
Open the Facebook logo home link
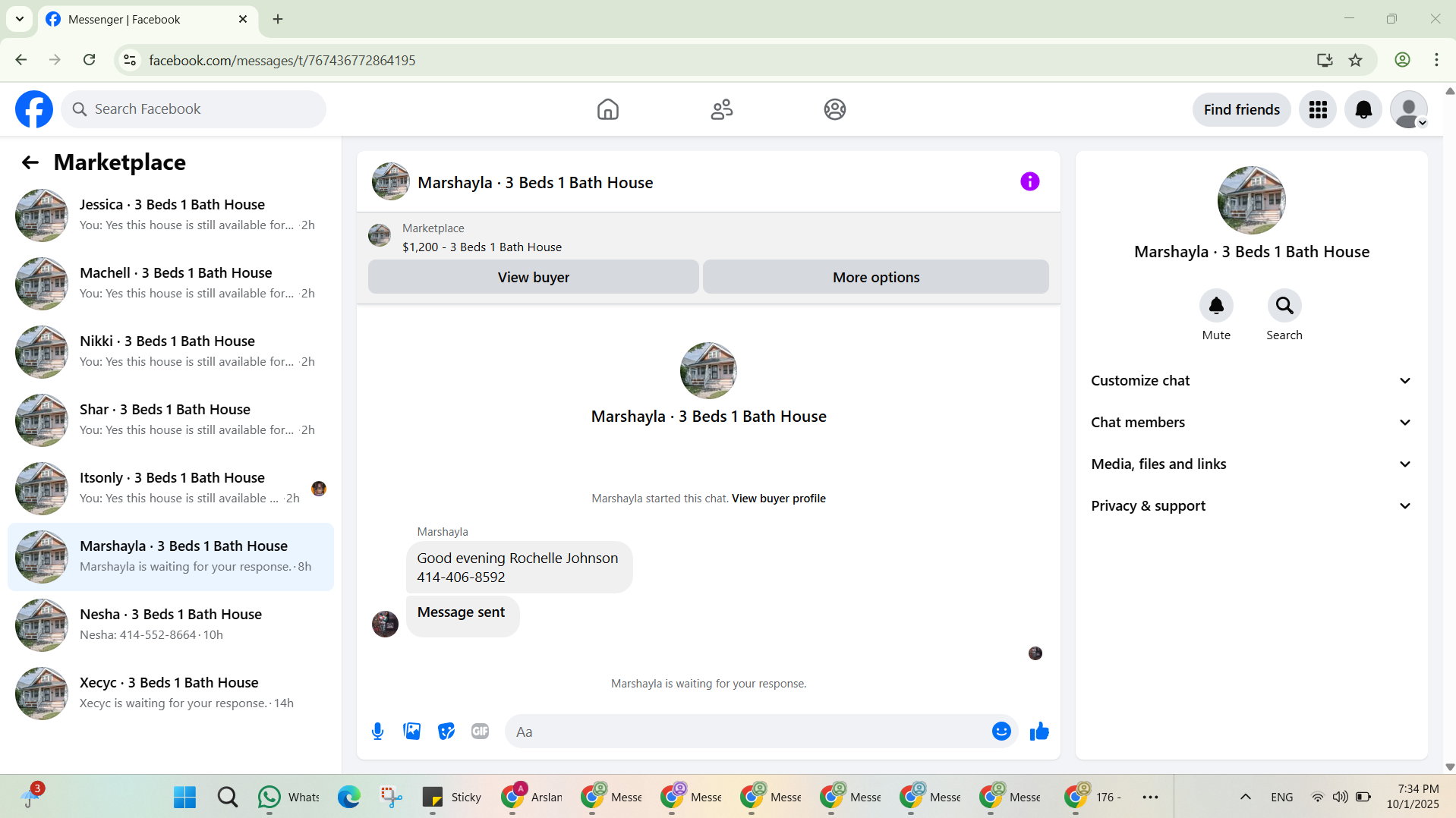click(x=34, y=109)
